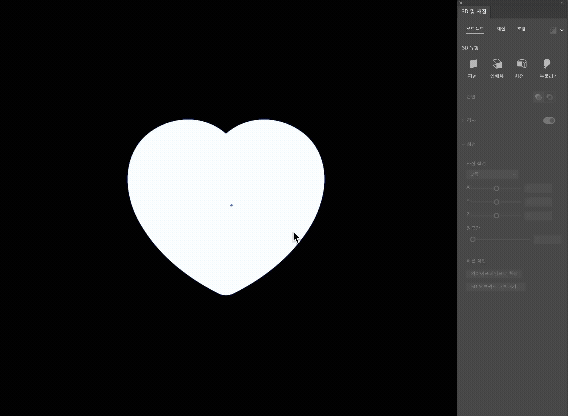
Task: Click the white heart shape on canvas
Action: [226, 207]
